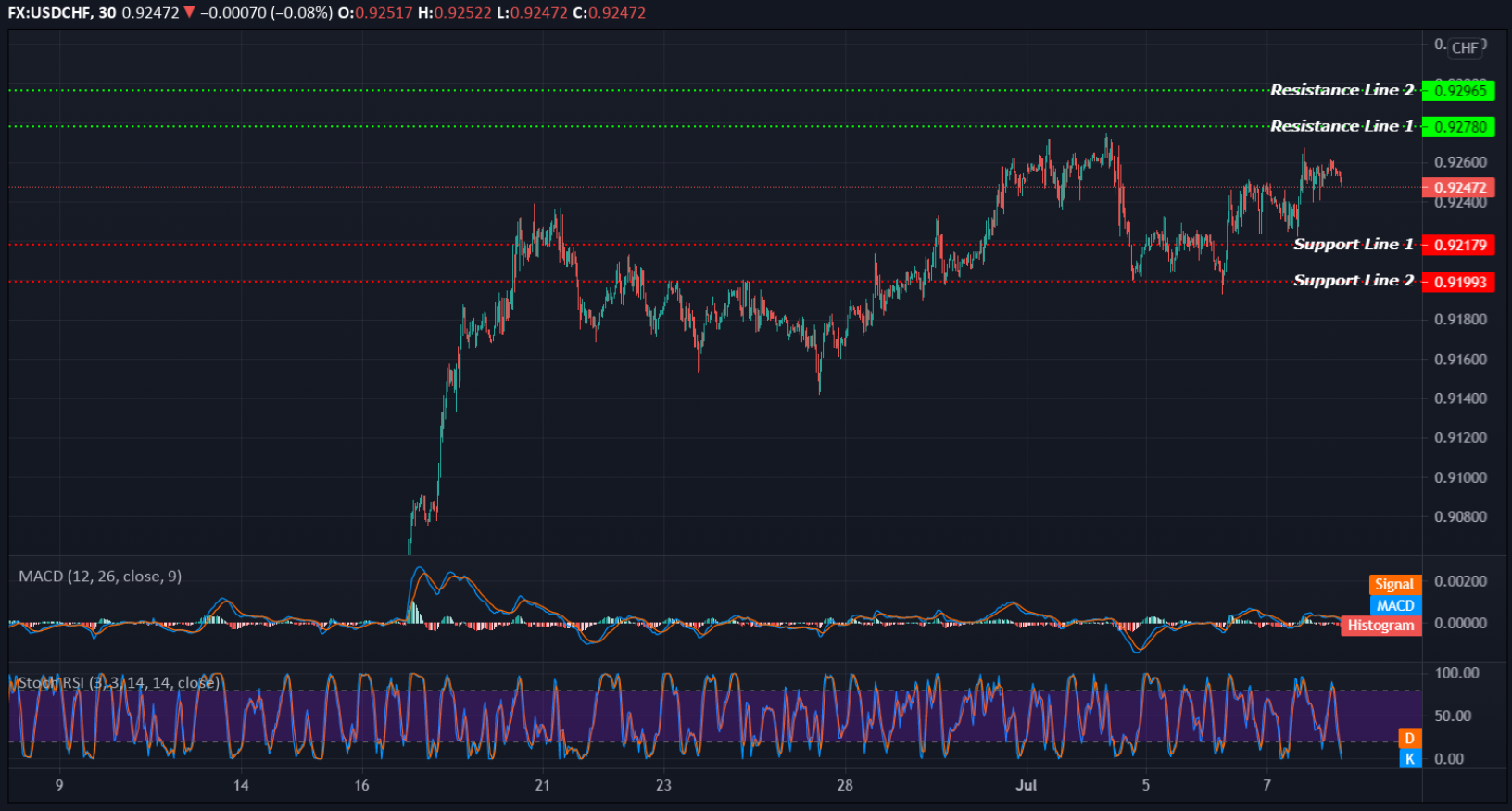Click the L:0.92472 low value in header
This screenshot has width=1512, height=811.
(x=532, y=13)
